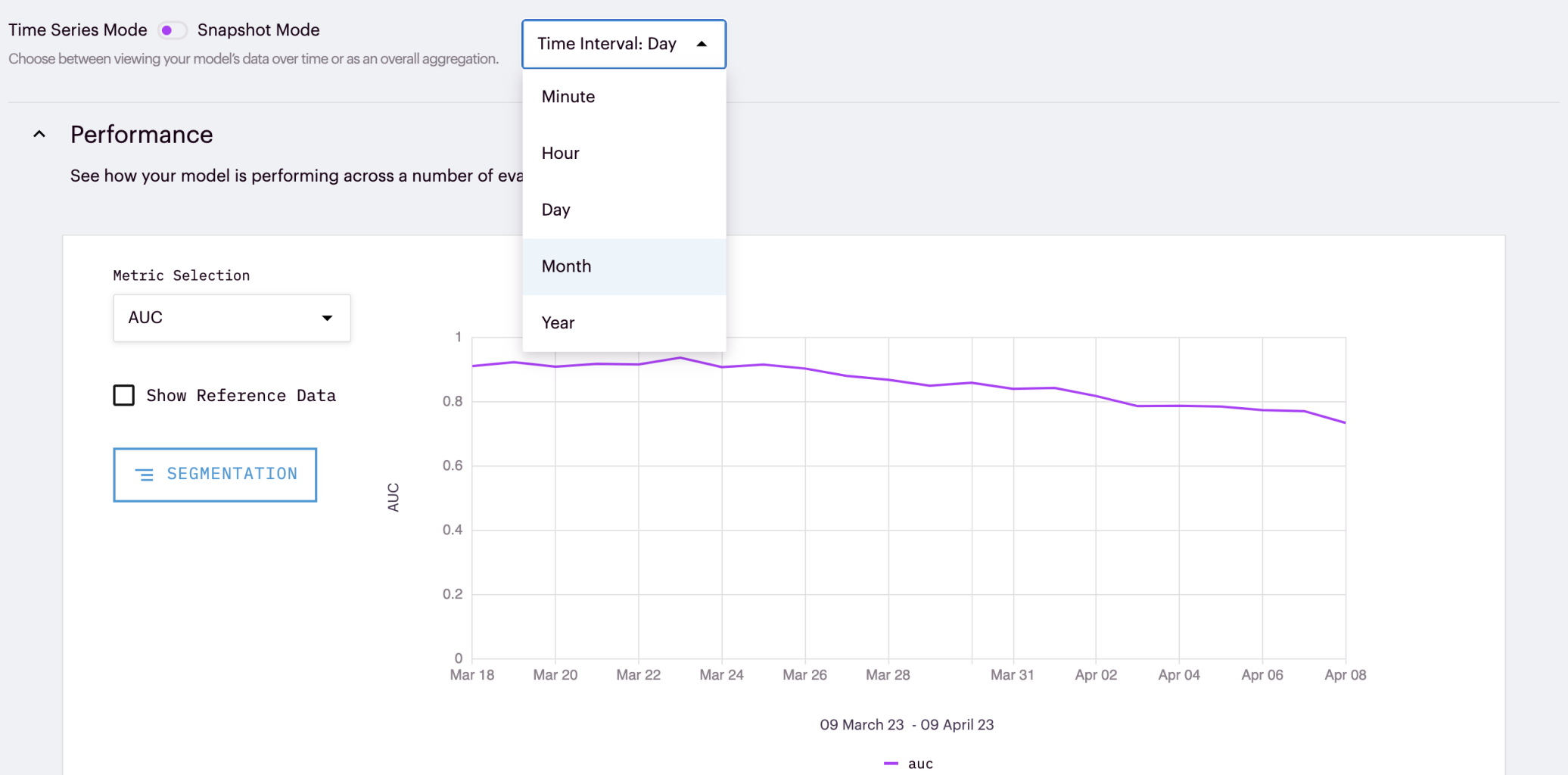Click the date range 09 March 23 - 09 April 23
The image size is (1568, 775).
click(907, 725)
